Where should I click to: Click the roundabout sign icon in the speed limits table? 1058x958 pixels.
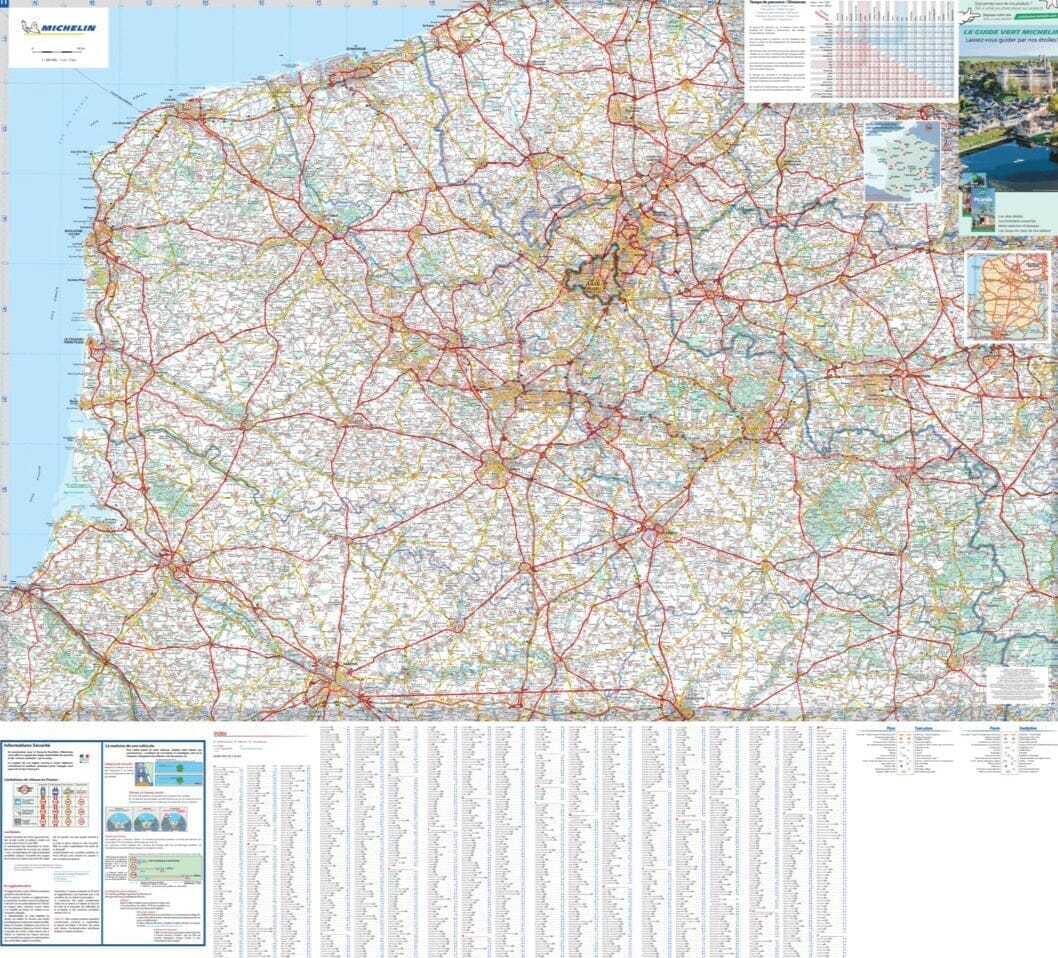tap(24, 788)
